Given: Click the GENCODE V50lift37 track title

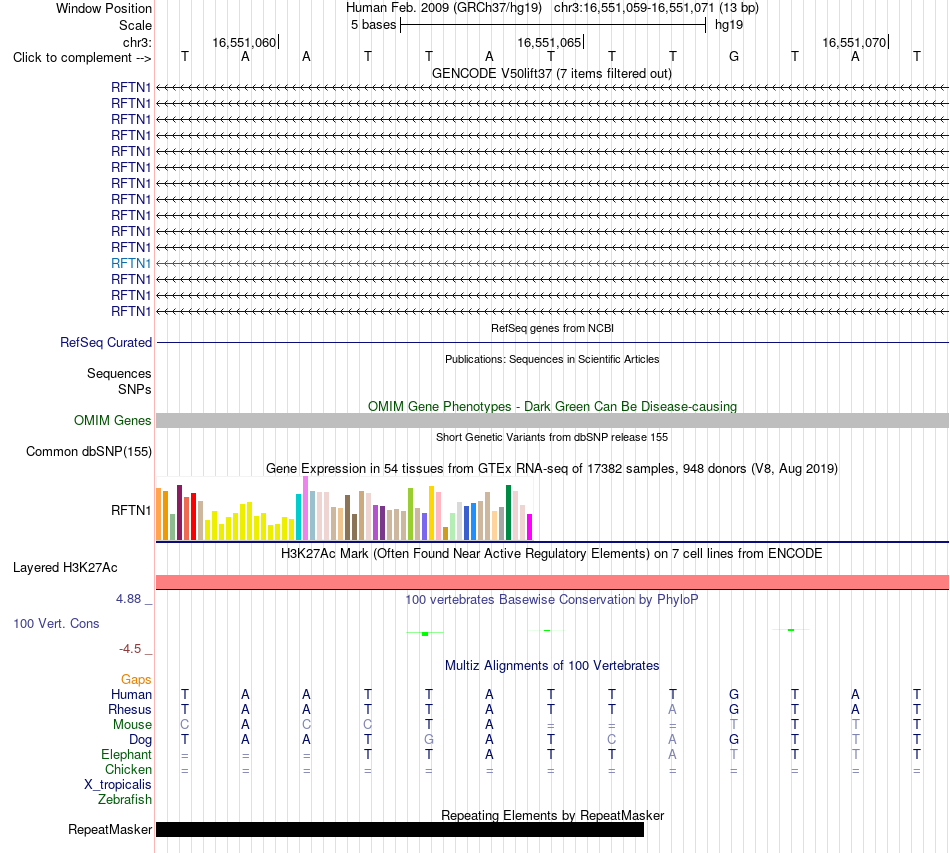Looking at the screenshot, I should point(552,73).
